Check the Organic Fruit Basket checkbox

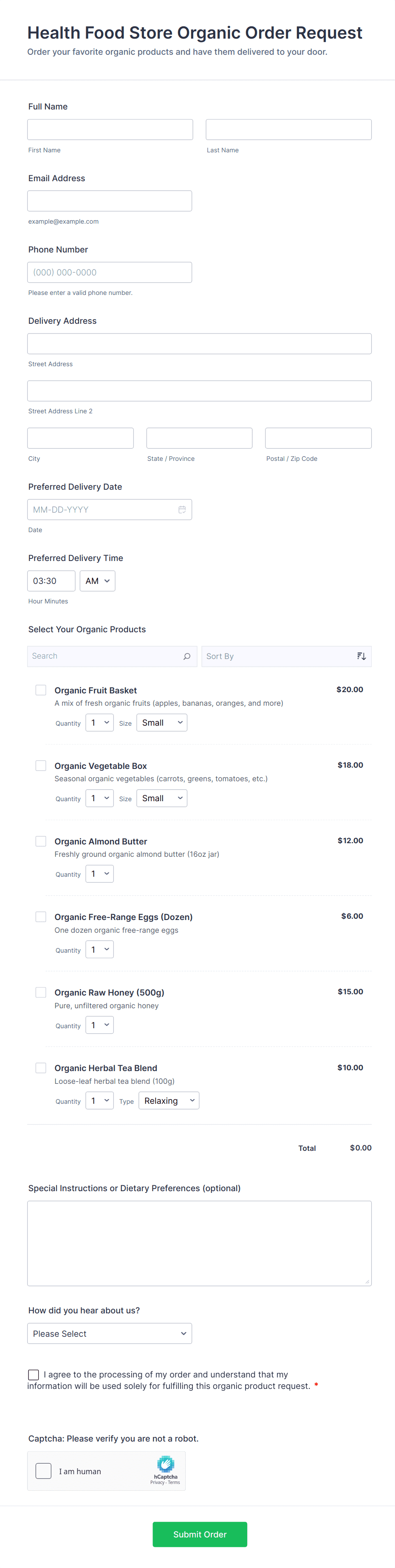pyautogui.click(x=41, y=690)
